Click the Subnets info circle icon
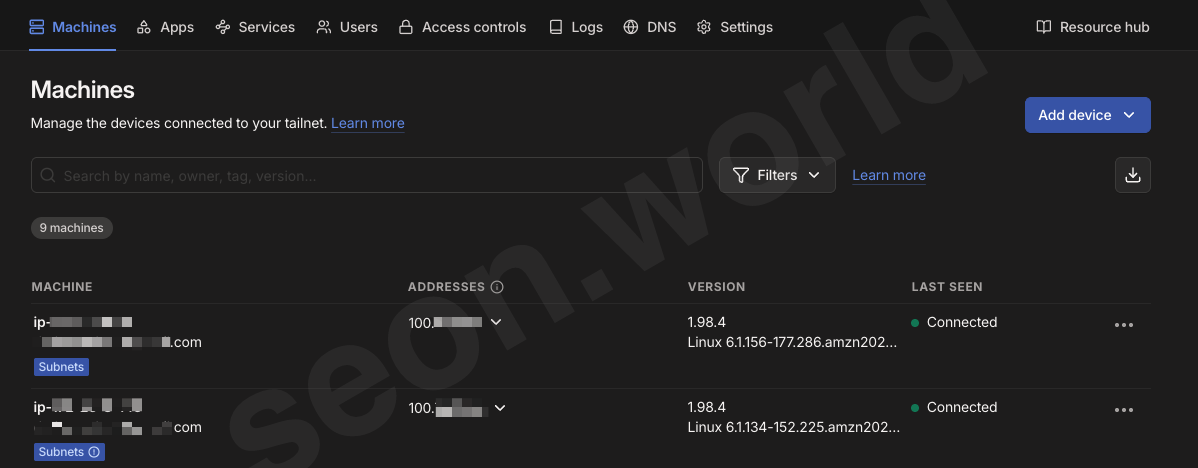The height and width of the screenshot is (468, 1198). click(x=94, y=452)
